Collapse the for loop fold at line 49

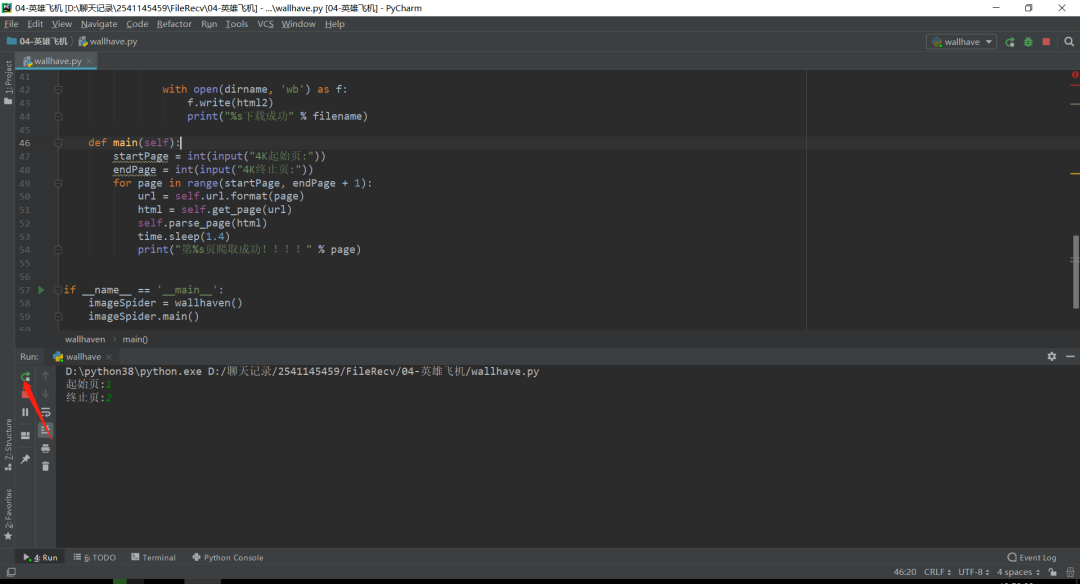pyautogui.click(x=59, y=183)
